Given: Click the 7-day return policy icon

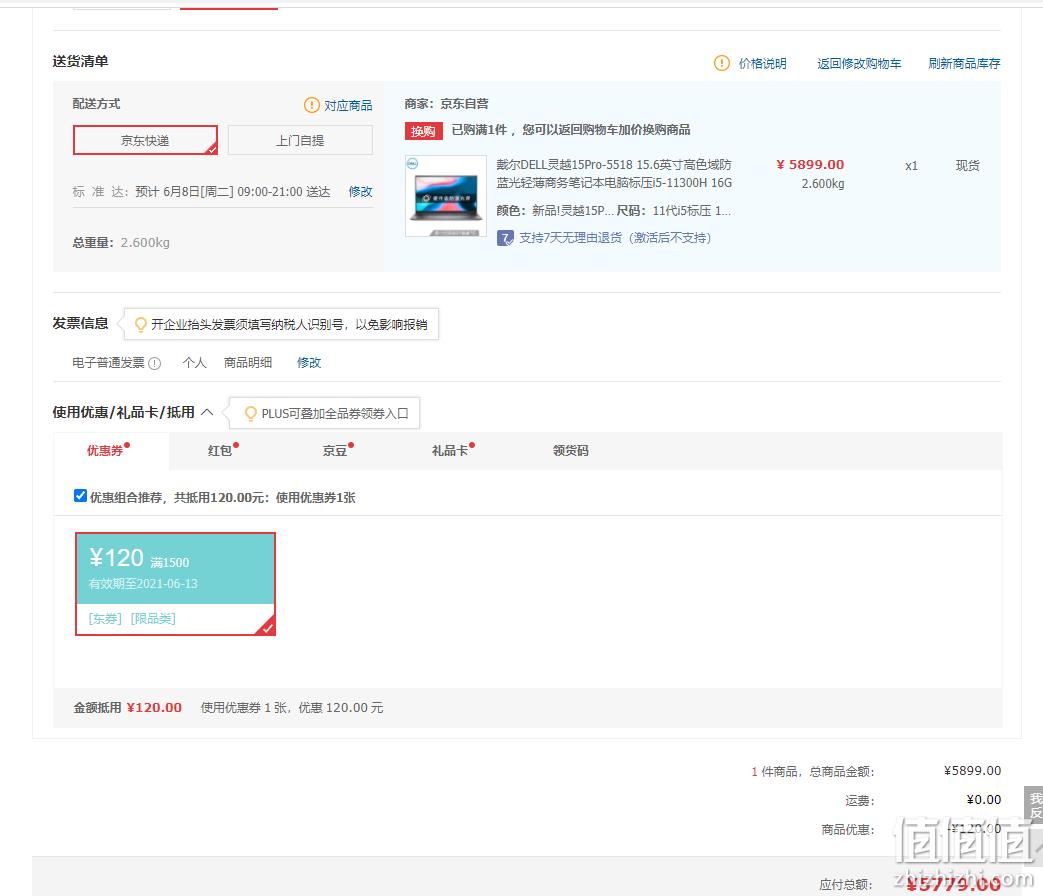Looking at the screenshot, I should [x=505, y=238].
